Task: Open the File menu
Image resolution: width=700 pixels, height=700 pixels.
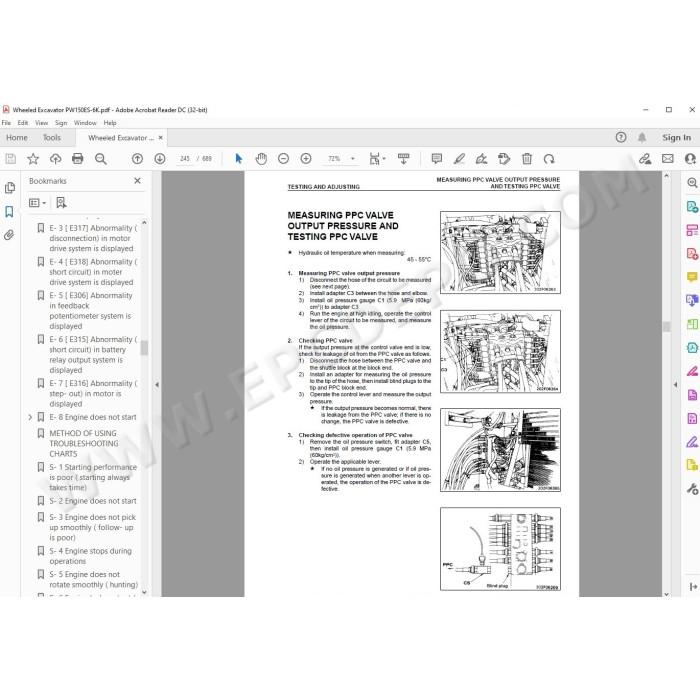Action: point(6,123)
